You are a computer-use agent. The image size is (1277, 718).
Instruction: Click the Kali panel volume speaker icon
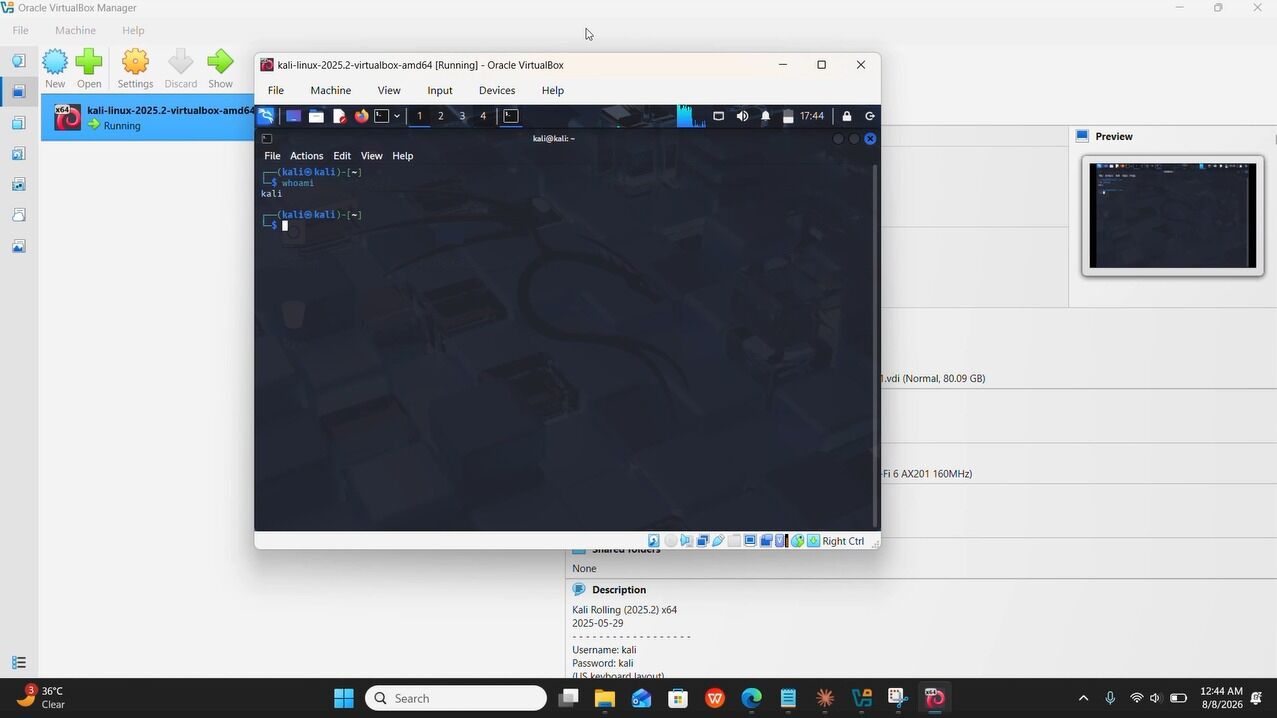[742, 116]
